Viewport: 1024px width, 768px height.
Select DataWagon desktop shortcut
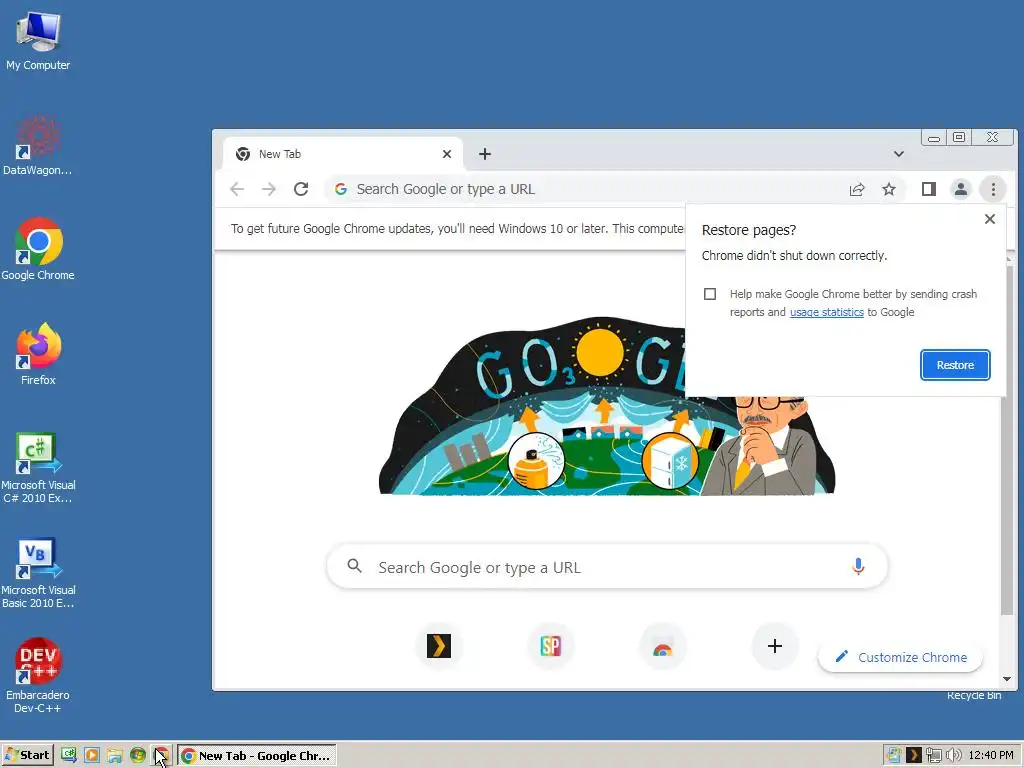tap(37, 146)
